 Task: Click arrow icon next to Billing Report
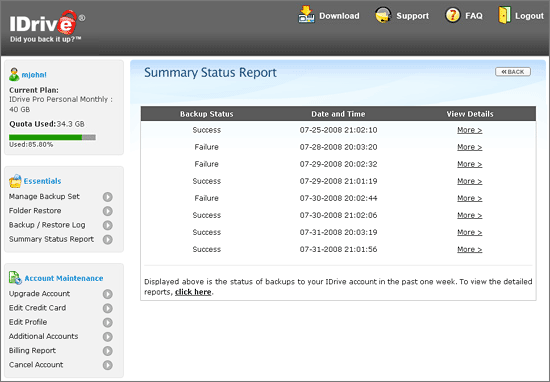pos(108,351)
